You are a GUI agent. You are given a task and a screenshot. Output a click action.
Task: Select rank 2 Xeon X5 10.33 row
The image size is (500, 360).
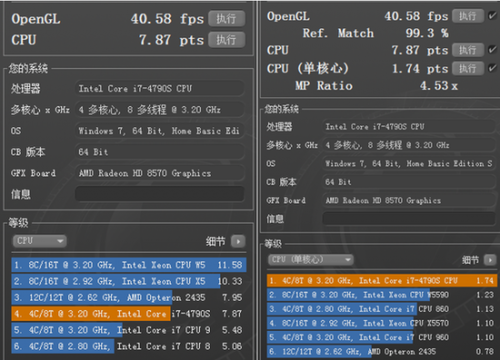[x=129, y=281]
